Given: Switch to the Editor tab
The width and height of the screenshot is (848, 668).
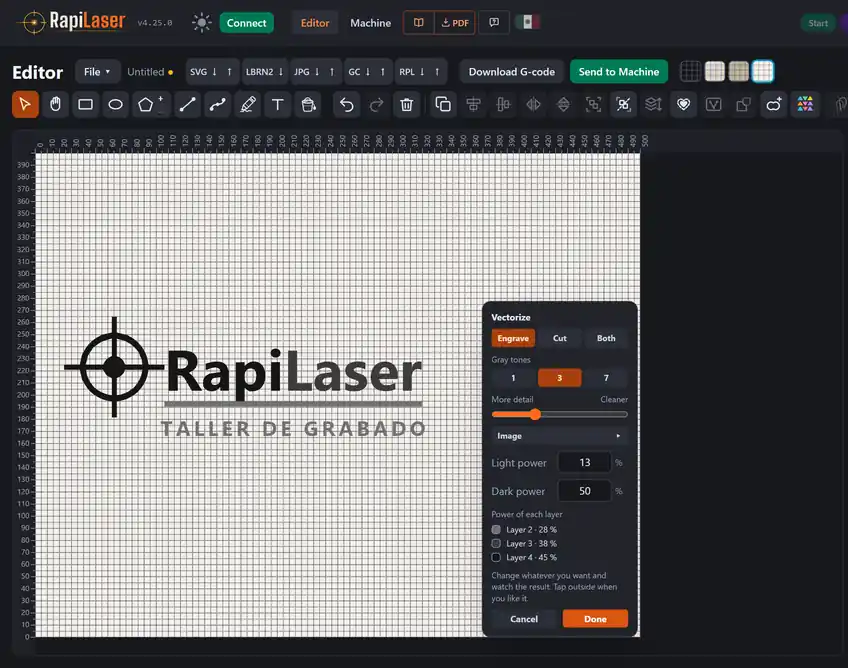Looking at the screenshot, I should click(x=315, y=23).
